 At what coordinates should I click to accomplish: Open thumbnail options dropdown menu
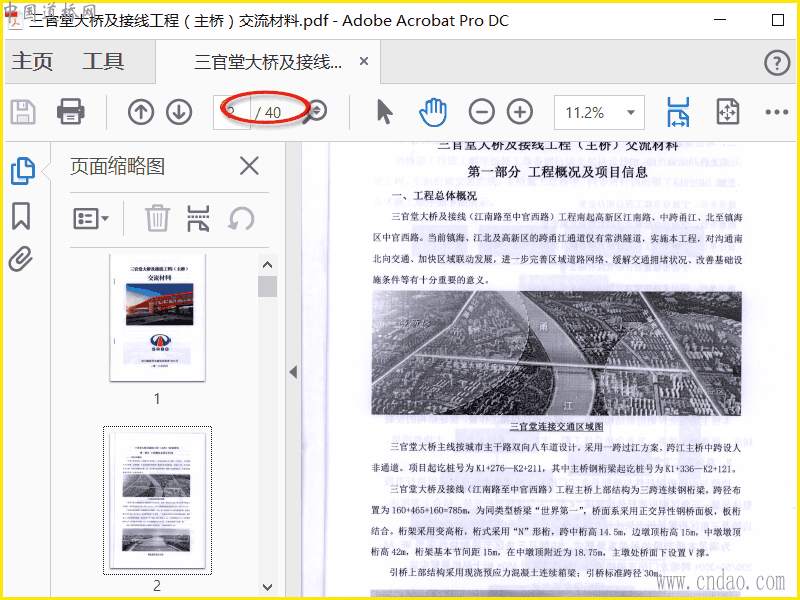(x=91, y=219)
